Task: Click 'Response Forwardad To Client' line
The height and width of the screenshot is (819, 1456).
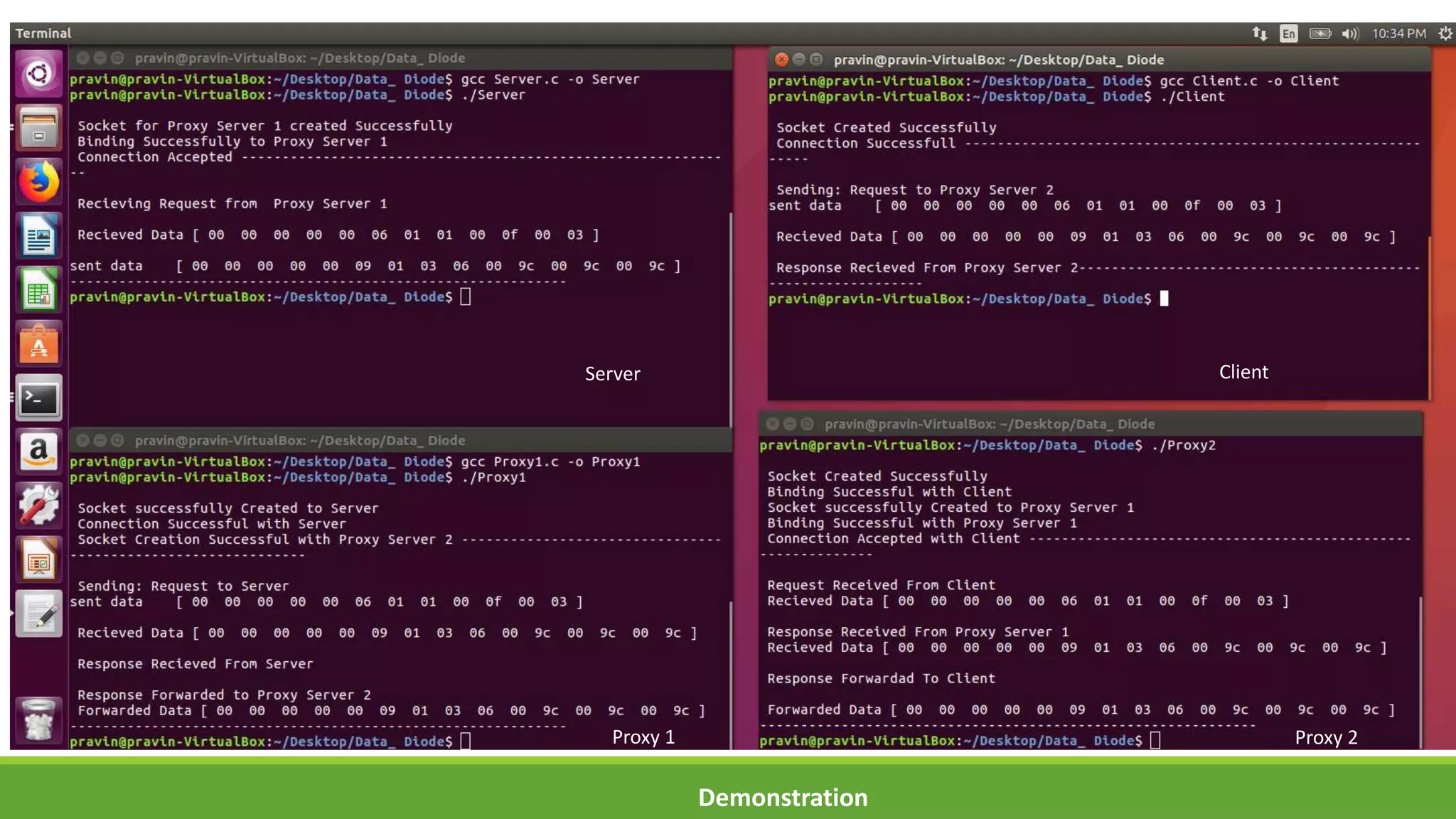Action: [x=882, y=679]
